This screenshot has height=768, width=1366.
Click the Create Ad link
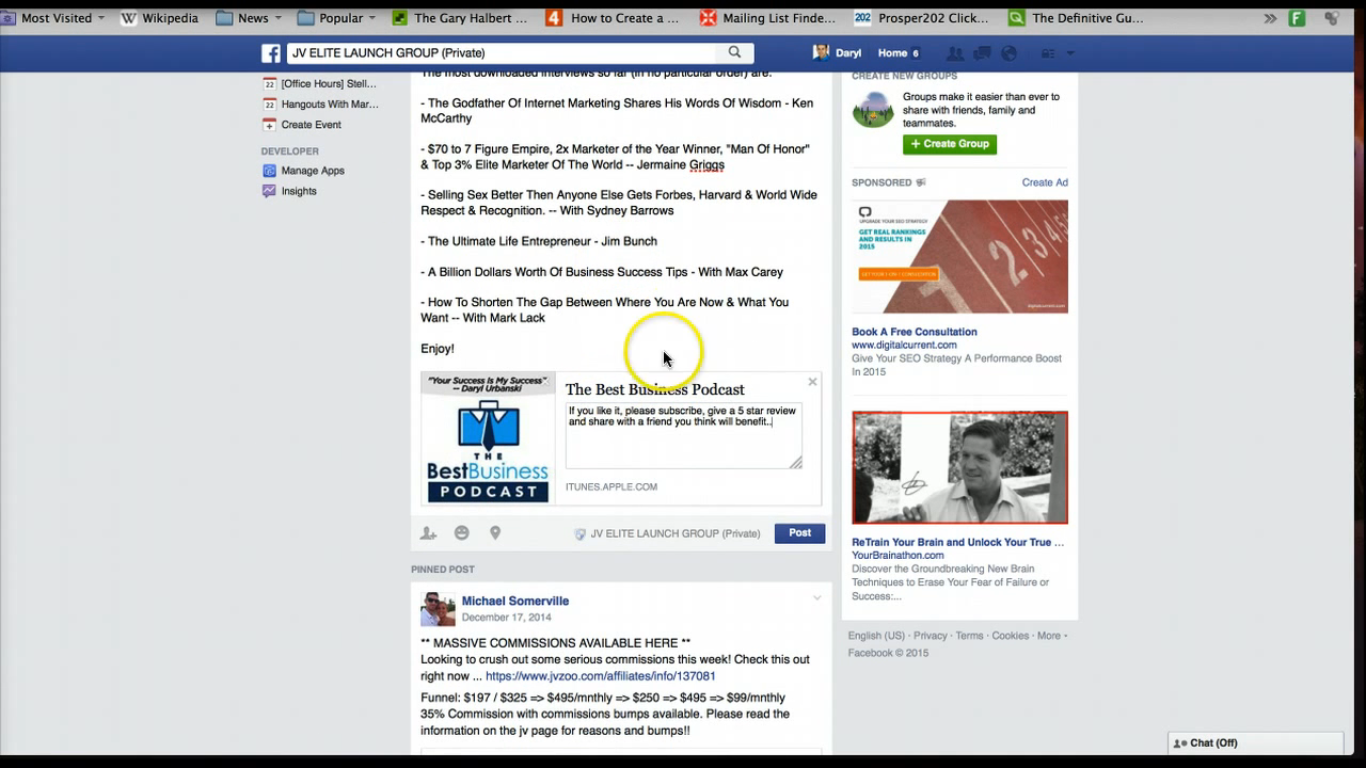1045,183
